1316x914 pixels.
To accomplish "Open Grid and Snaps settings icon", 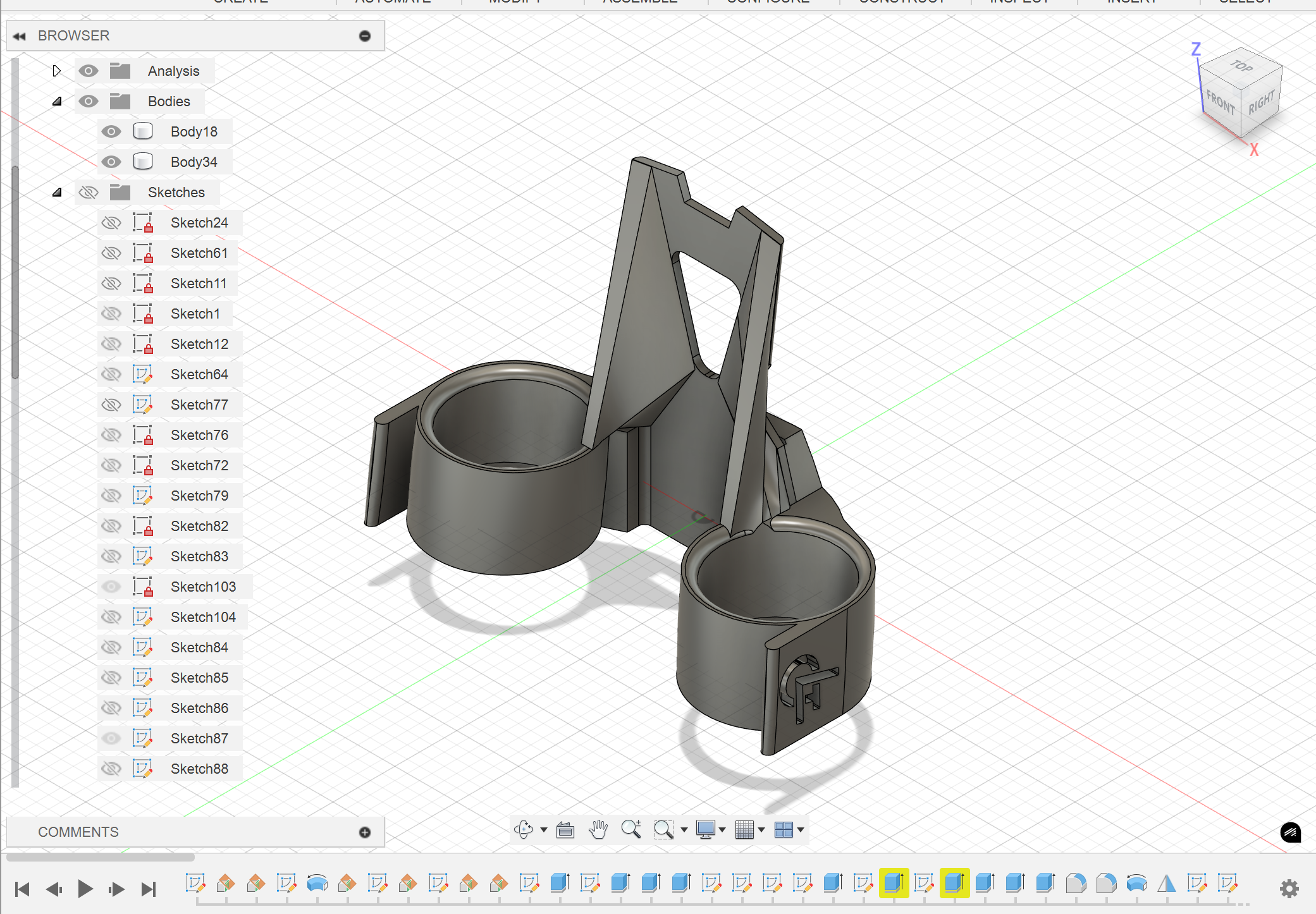I will click(744, 829).
